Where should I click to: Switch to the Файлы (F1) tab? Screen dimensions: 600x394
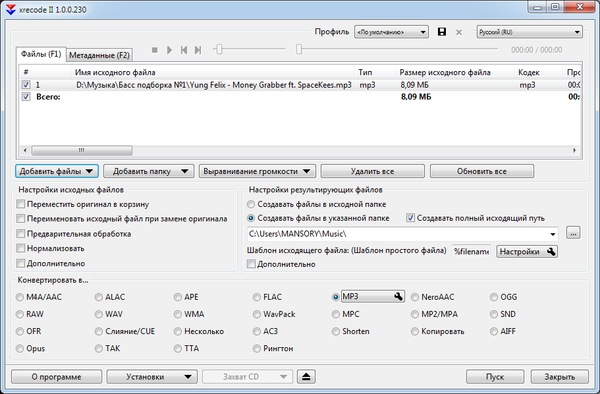point(41,54)
